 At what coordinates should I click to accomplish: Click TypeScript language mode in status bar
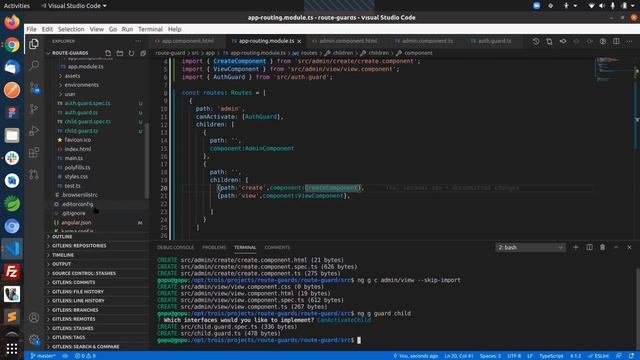(x=551, y=356)
